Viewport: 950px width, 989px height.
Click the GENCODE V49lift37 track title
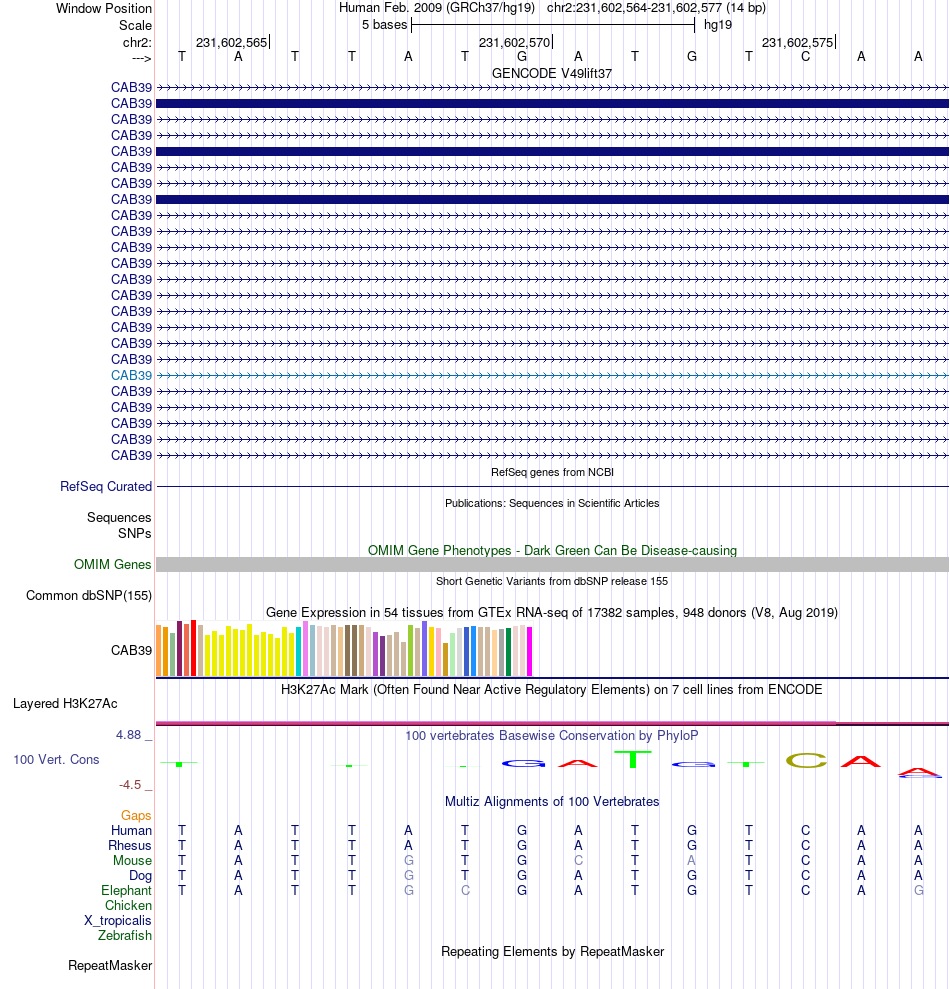pyautogui.click(x=551, y=73)
